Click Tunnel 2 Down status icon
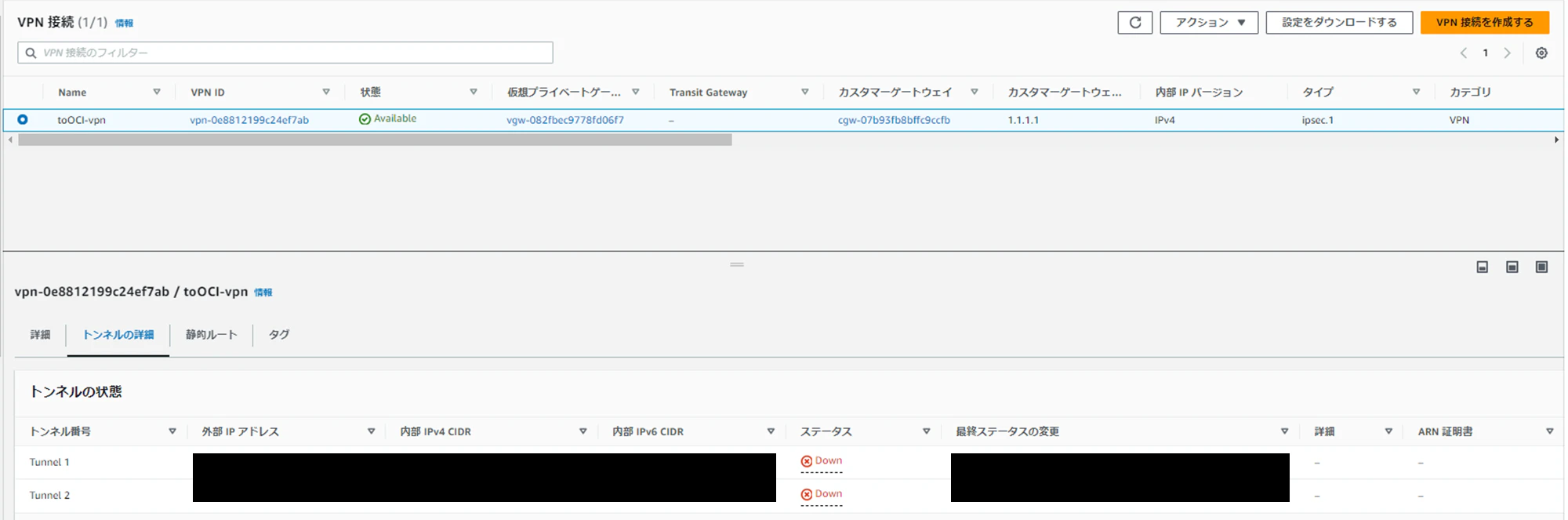Image resolution: width=1568 pixels, height=520 pixels. [806, 494]
